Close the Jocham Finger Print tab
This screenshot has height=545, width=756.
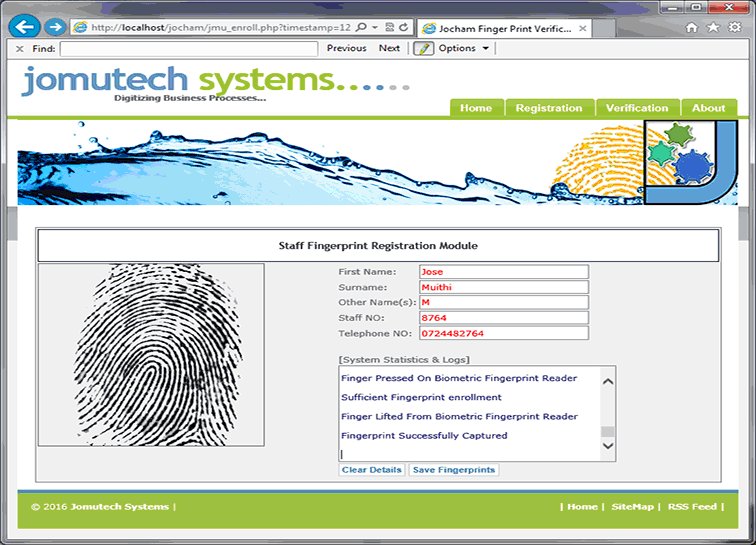point(582,28)
